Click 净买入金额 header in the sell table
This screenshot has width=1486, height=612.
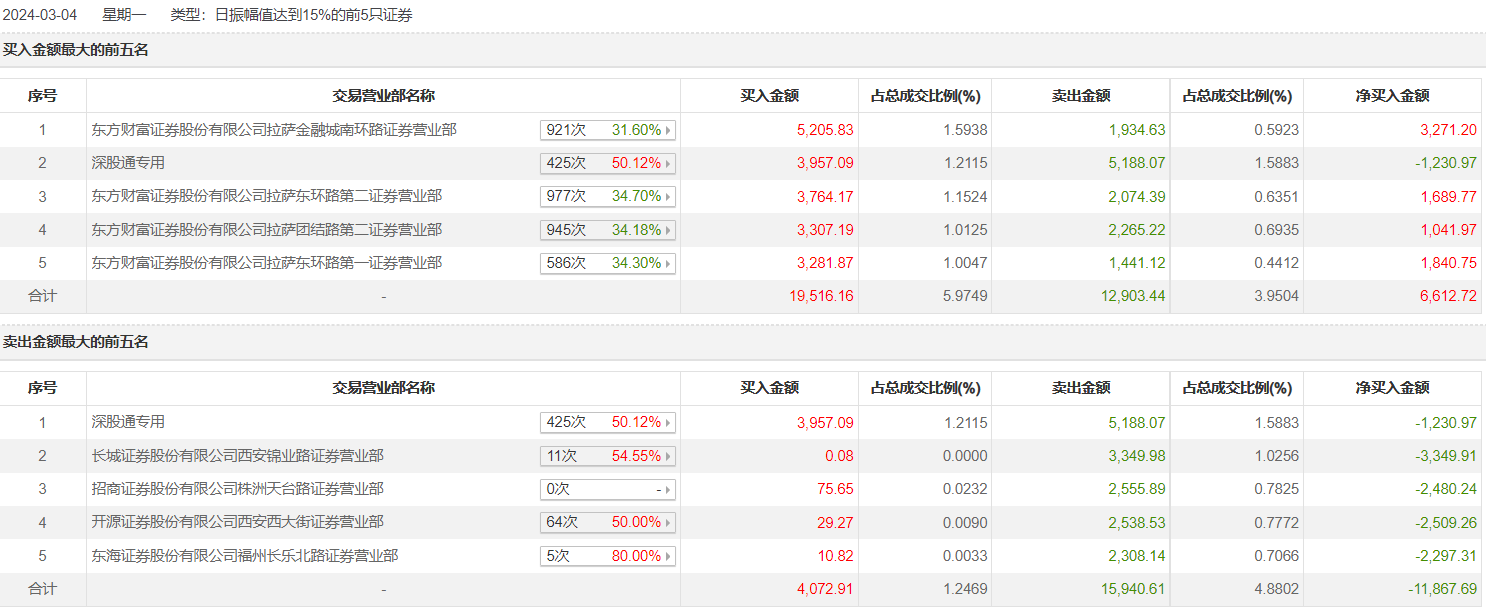pos(1392,388)
